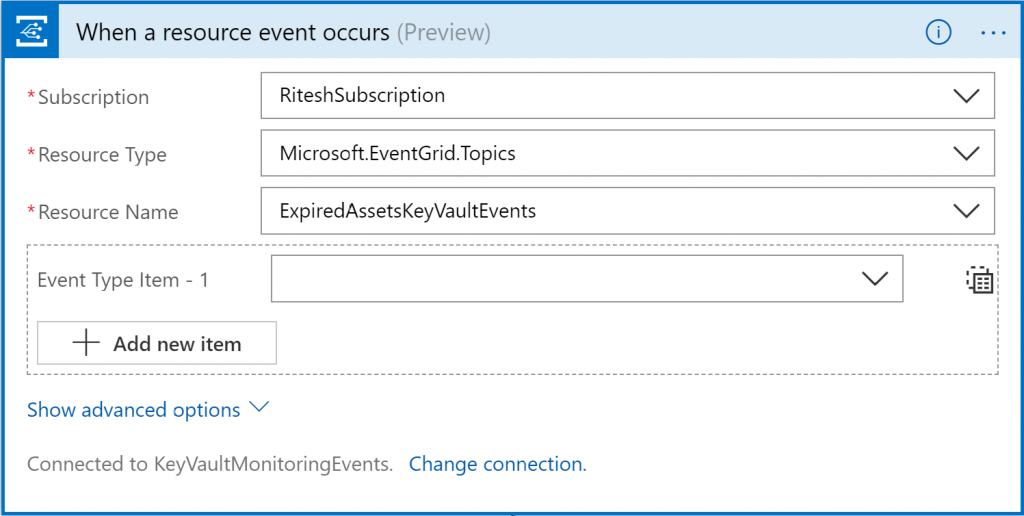
Task: Switch Event Type to input entire array icon
Action: (979, 280)
